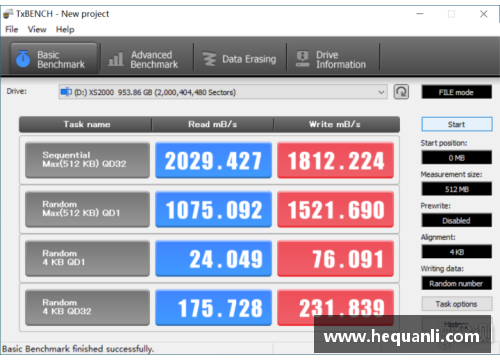Click the Sequential Max(512 KB) QD32 task button
The image size is (500, 362).
87,160
